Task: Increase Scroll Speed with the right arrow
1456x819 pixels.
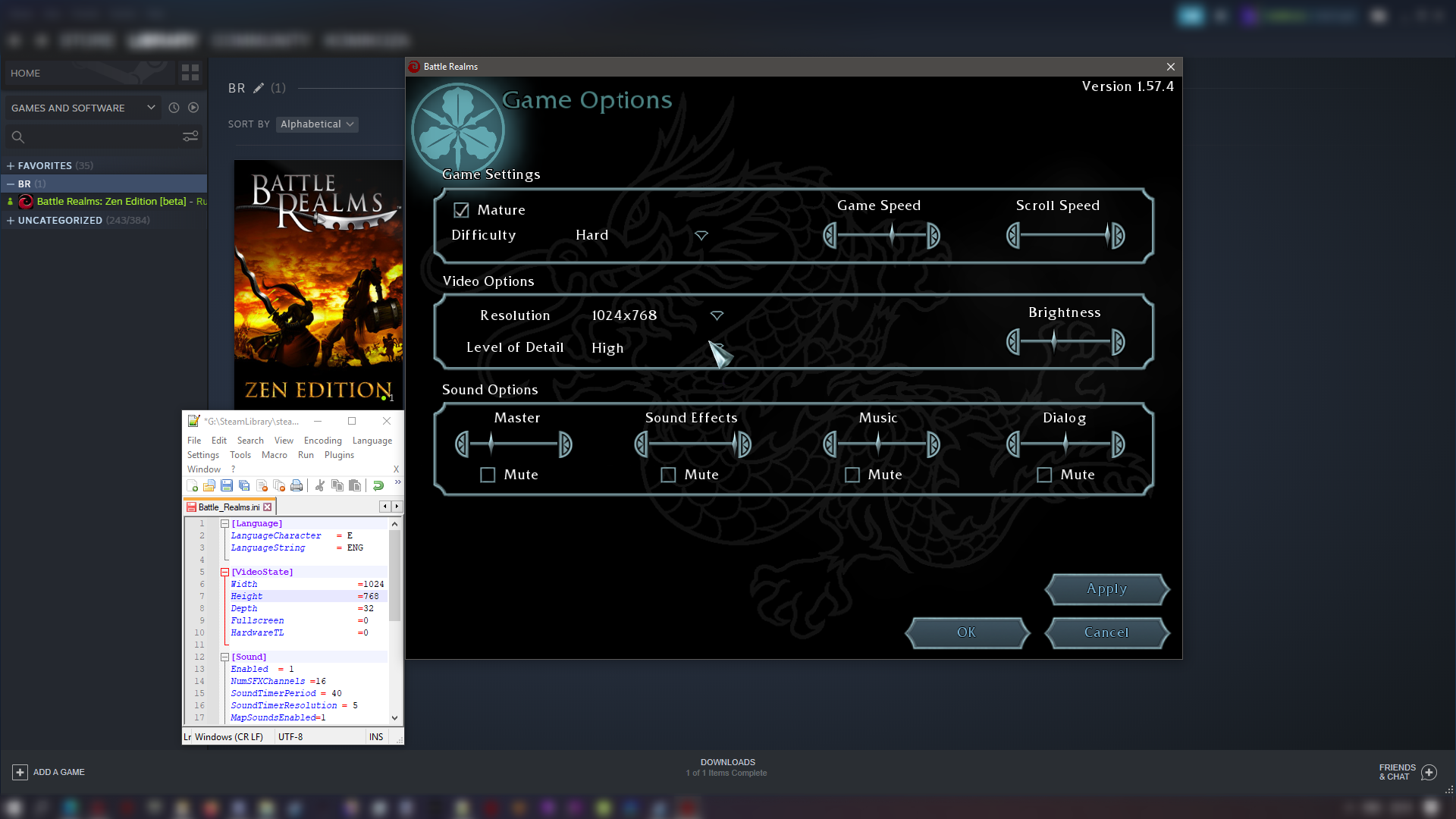Action: pos(1118,236)
